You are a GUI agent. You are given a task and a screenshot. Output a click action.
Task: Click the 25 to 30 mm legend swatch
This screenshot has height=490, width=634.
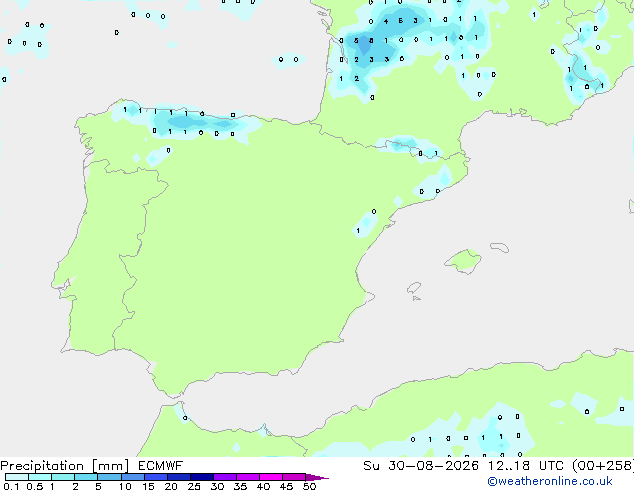[x=201, y=477]
